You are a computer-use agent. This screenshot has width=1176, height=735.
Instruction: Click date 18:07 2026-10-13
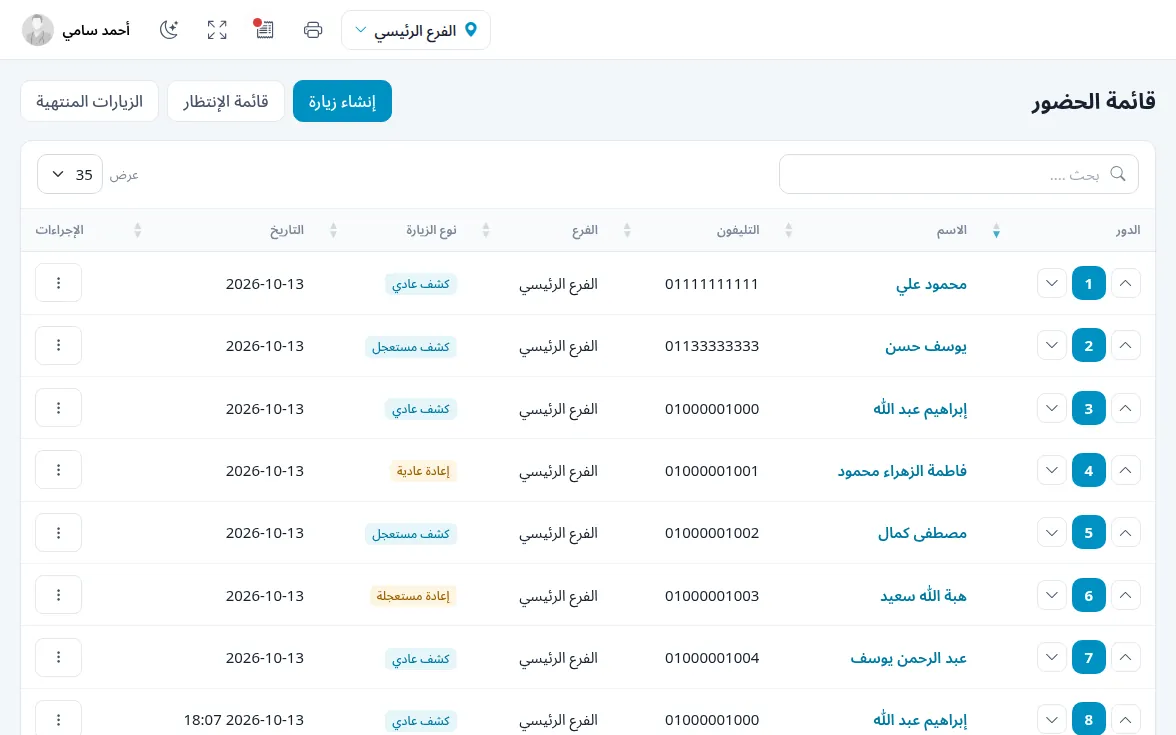point(244,720)
